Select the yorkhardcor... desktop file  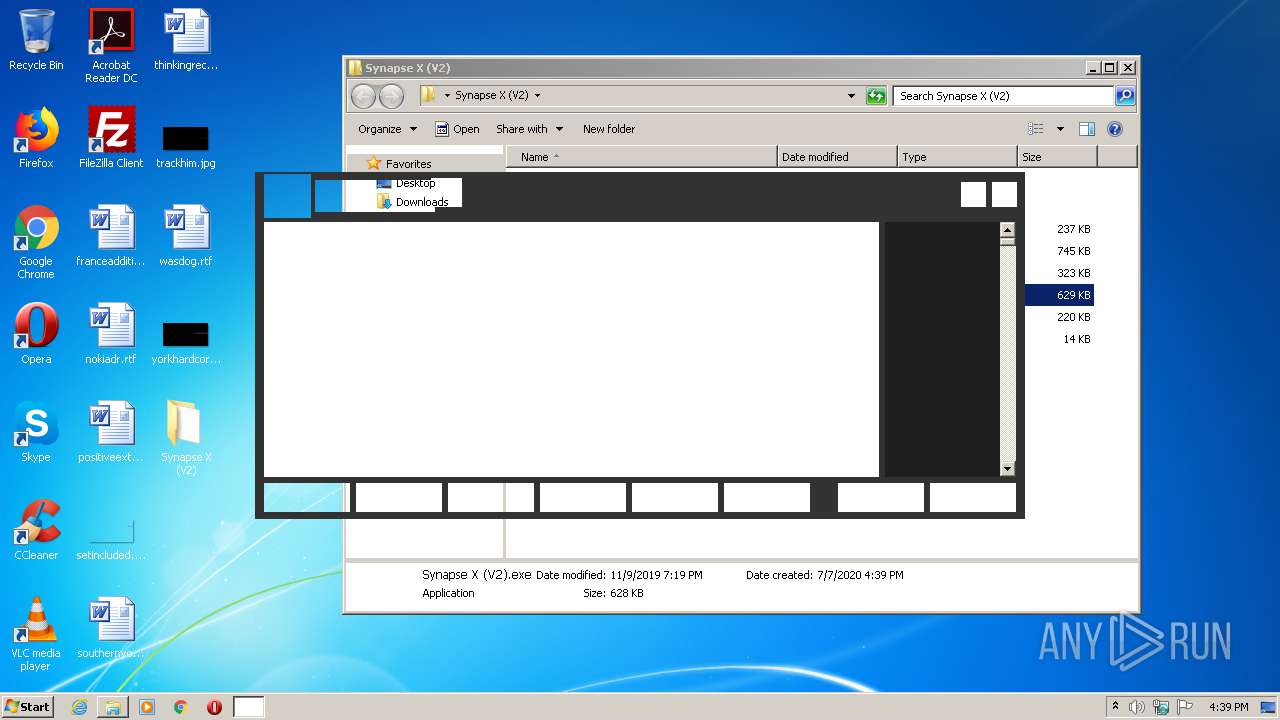pyautogui.click(x=186, y=342)
